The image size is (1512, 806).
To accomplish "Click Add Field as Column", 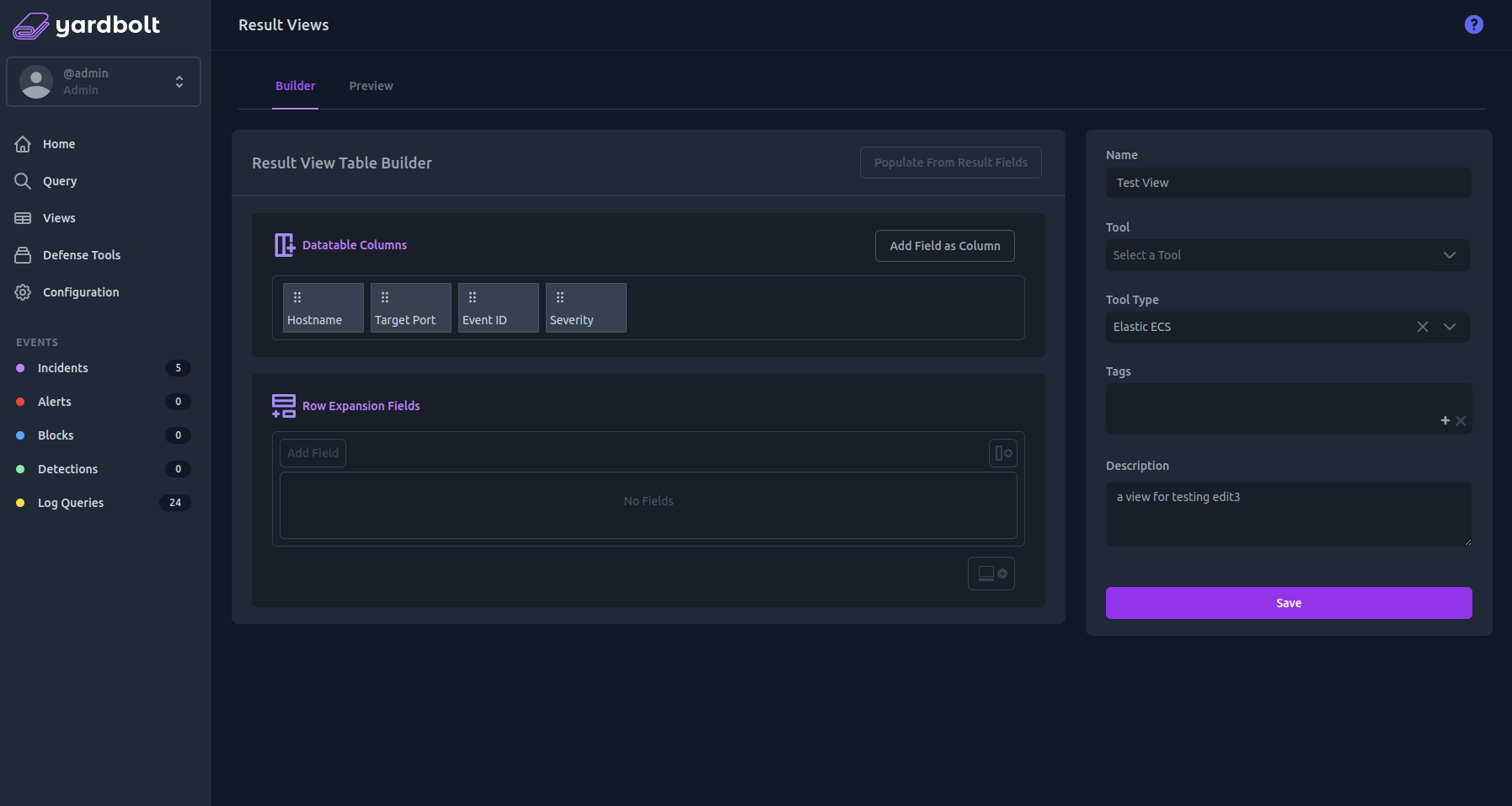I will [x=944, y=246].
